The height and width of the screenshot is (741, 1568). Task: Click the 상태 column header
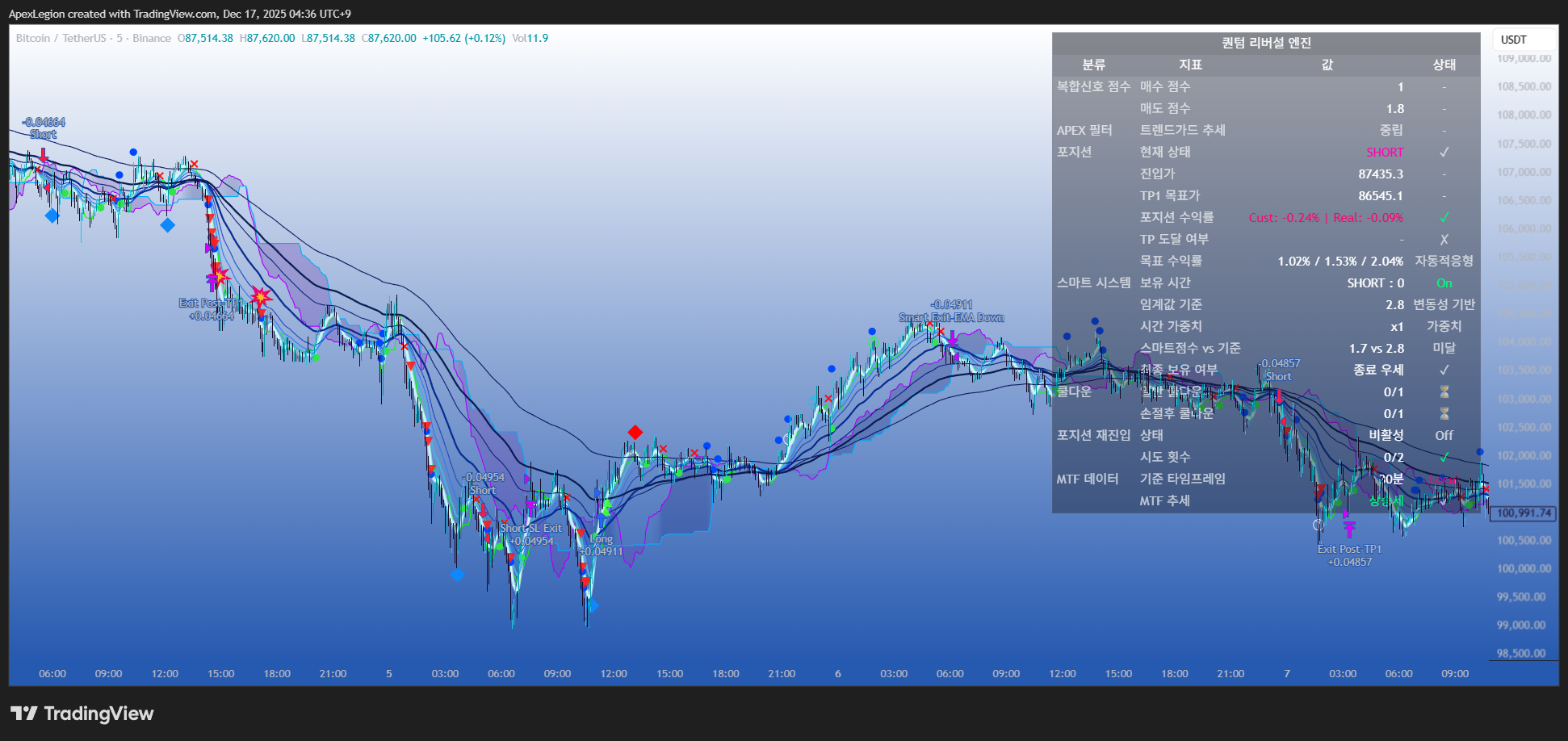[x=1444, y=65]
